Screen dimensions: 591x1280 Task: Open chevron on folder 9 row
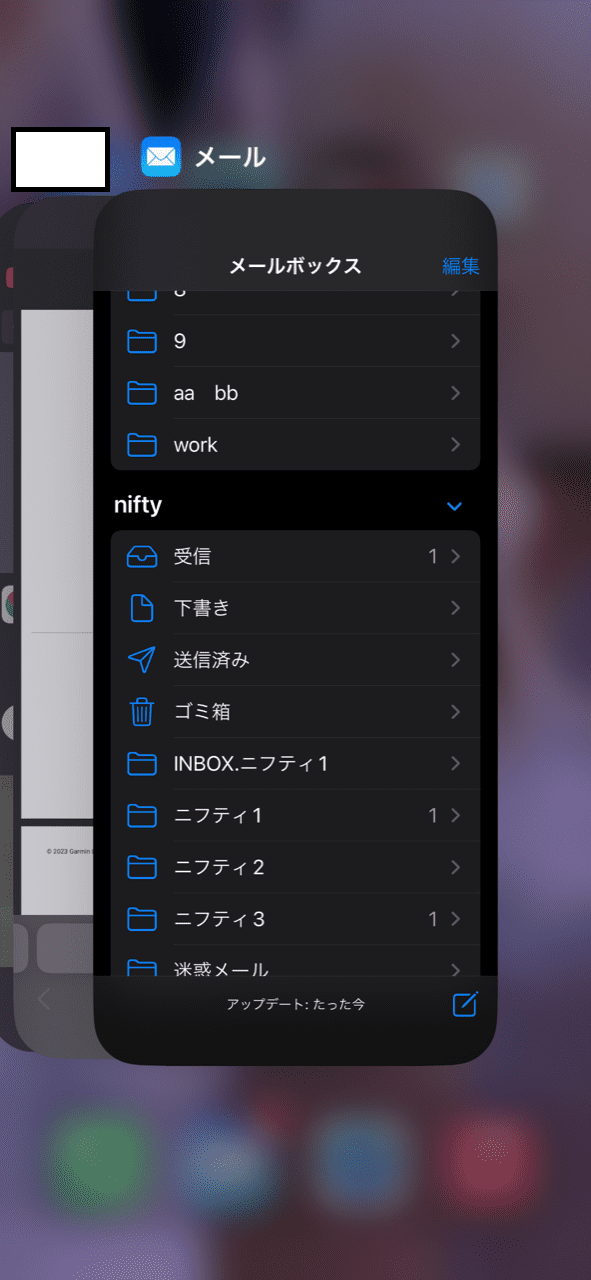click(x=456, y=341)
